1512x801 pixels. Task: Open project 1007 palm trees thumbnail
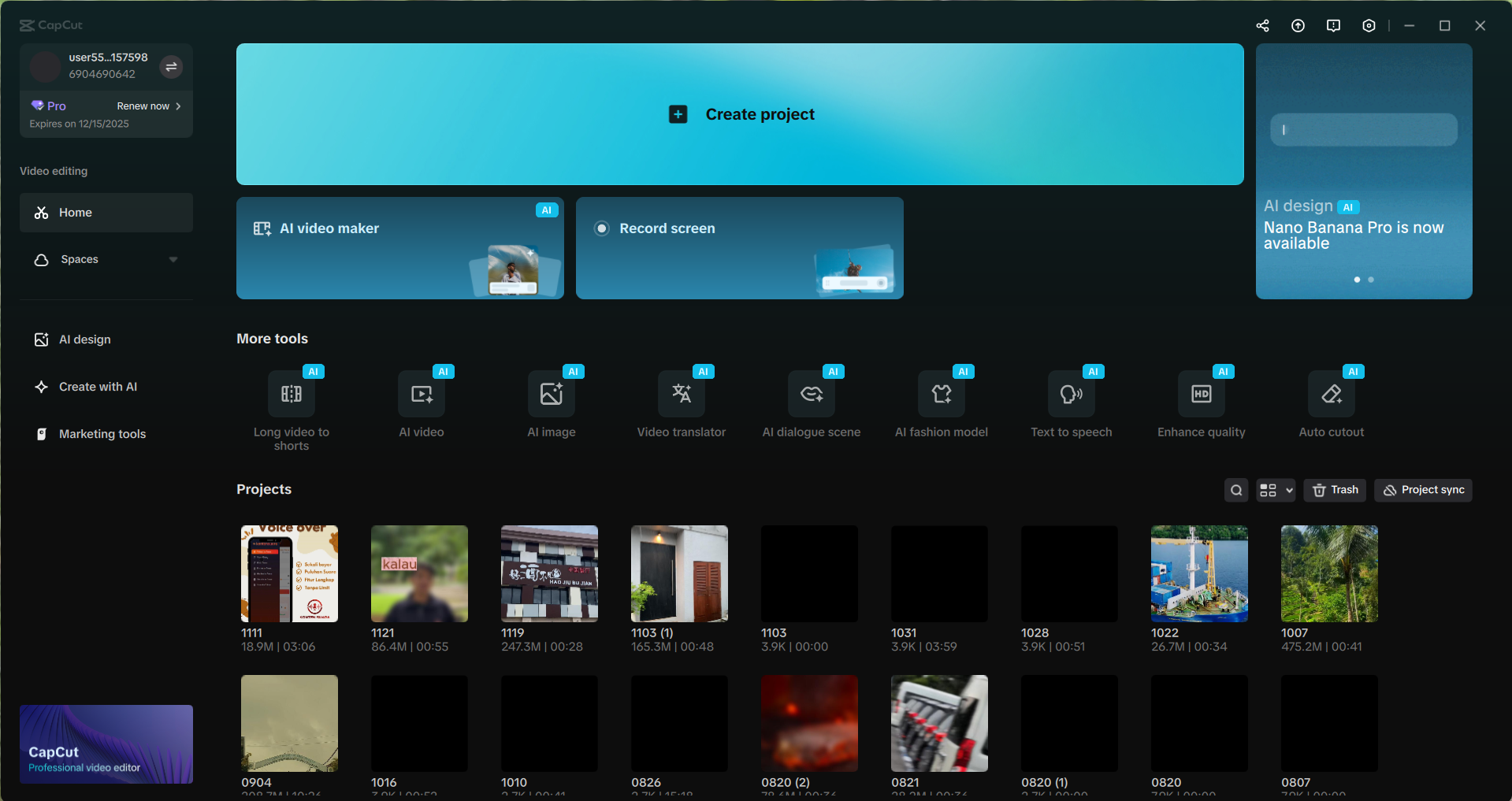click(x=1329, y=573)
